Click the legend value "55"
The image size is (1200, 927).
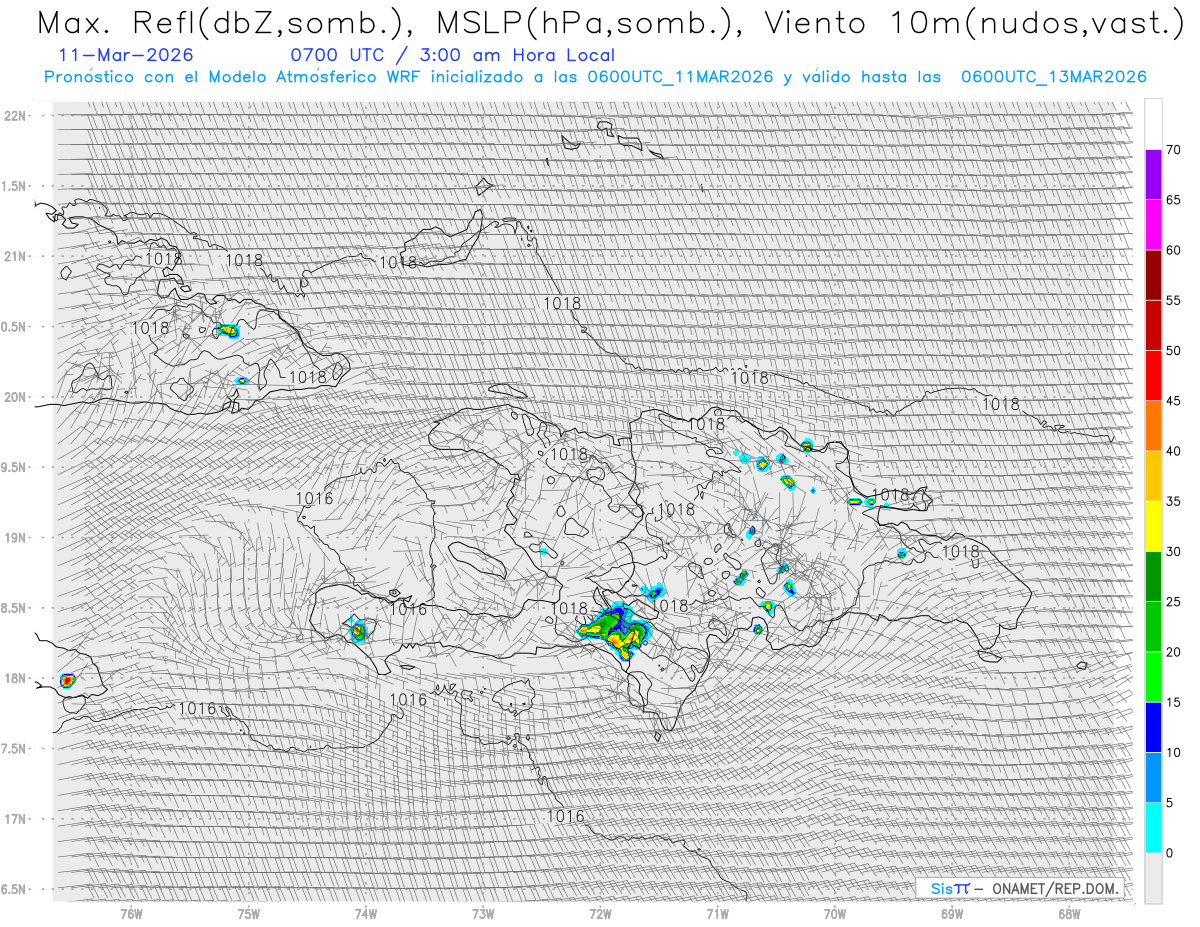click(x=1173, y=300)
